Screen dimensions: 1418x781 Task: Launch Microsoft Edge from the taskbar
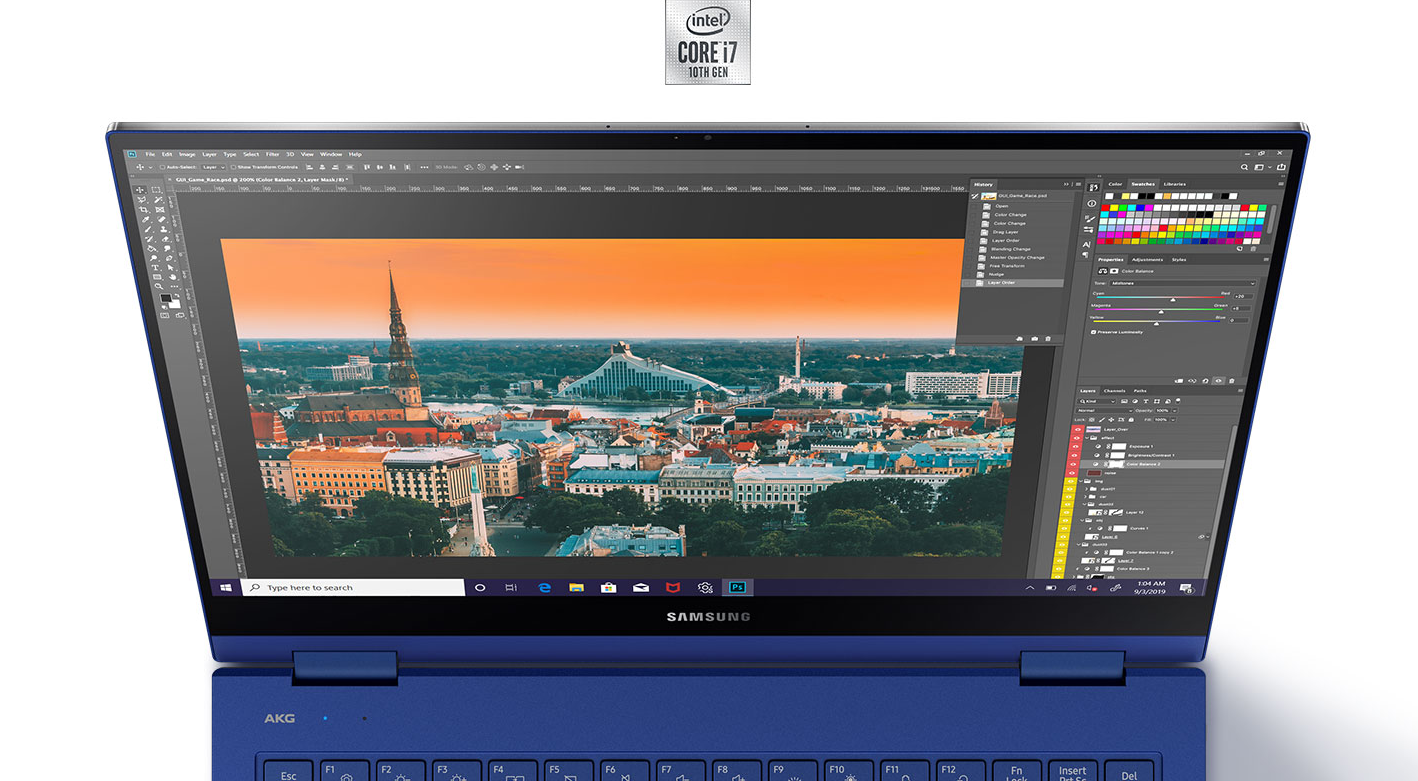[544, 588]
